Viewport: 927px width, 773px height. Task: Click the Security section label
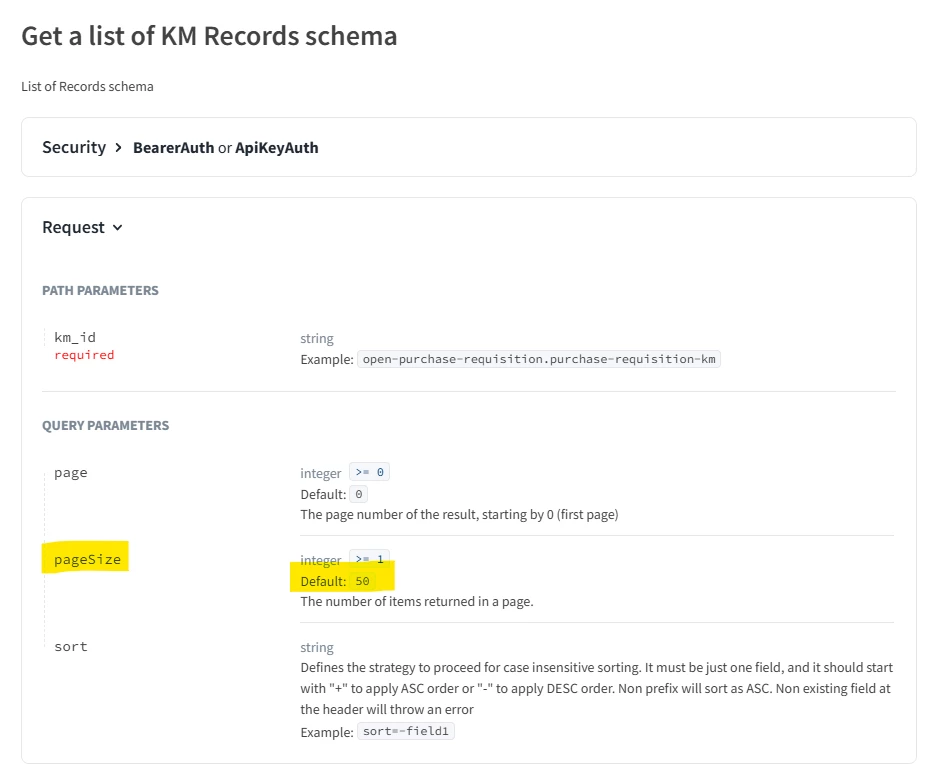73,148
